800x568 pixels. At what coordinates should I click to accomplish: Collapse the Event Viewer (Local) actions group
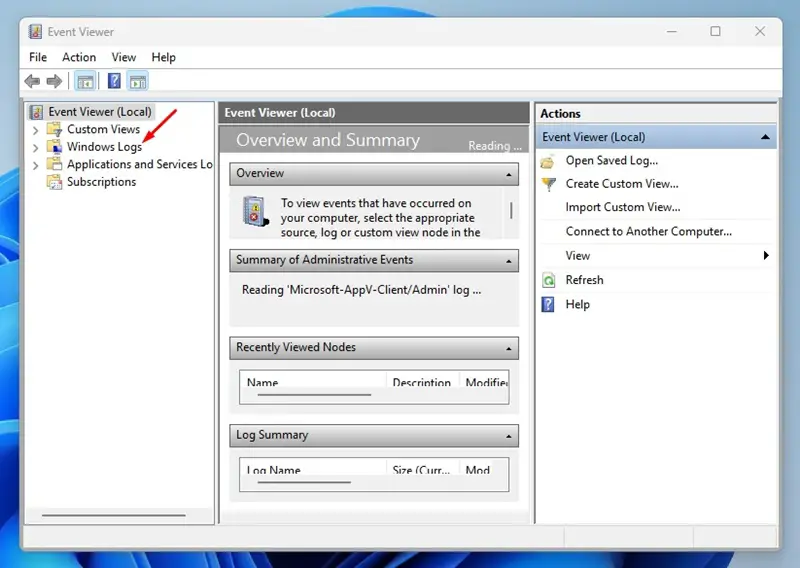765,137
